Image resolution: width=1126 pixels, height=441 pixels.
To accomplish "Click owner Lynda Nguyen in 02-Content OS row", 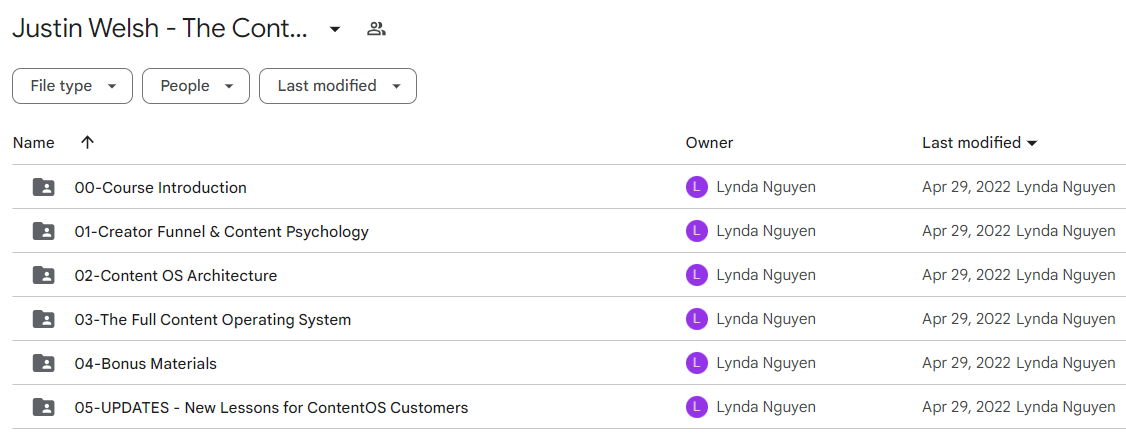I will point(766,276).
